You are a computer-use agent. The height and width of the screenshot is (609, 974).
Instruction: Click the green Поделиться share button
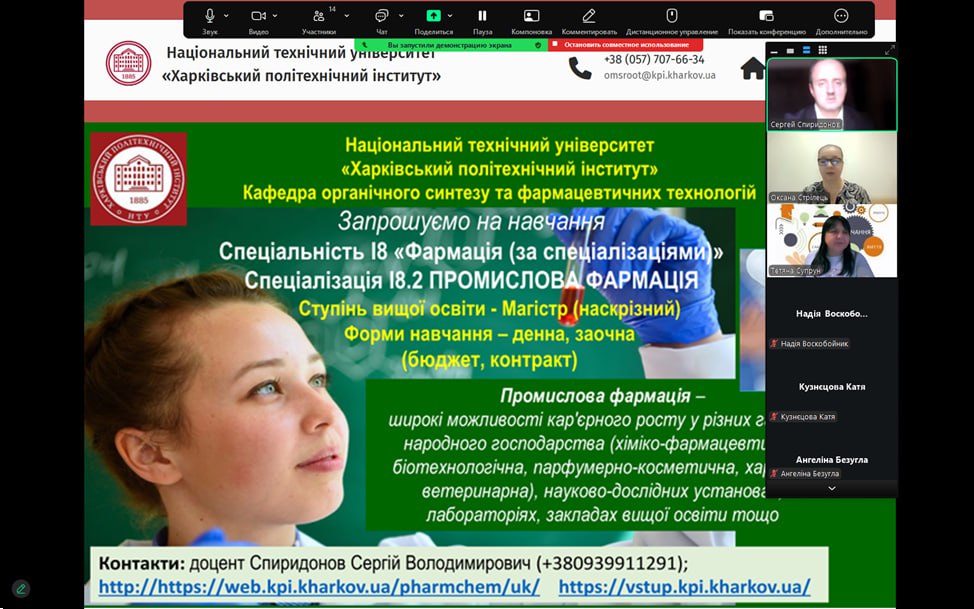(x=434, y=21)
